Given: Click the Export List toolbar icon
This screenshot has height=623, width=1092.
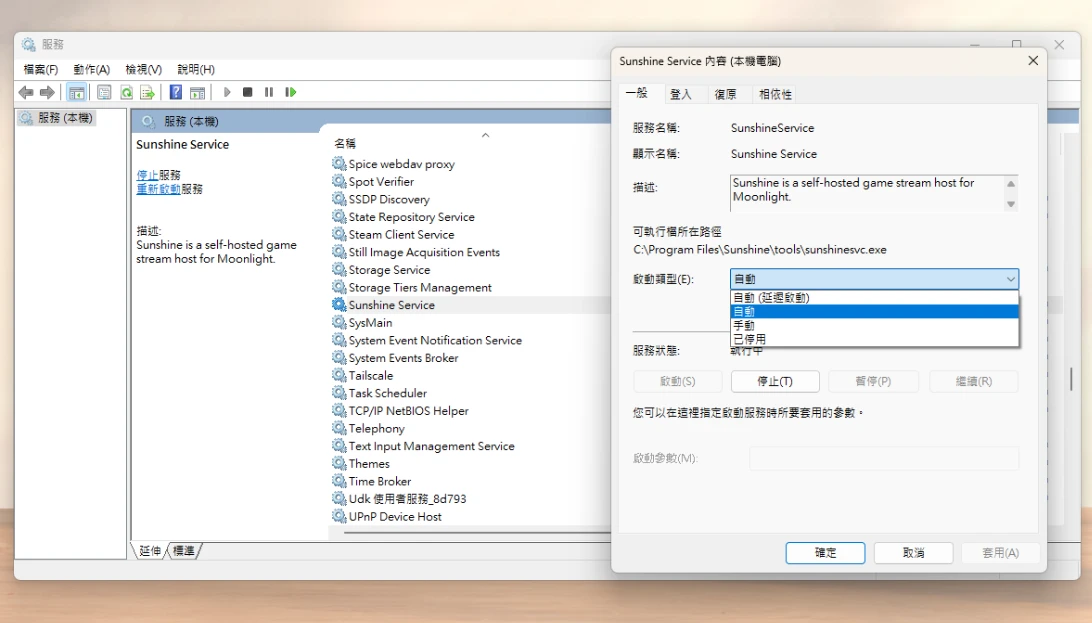Looking at the screenshot, I should (147, 92).
